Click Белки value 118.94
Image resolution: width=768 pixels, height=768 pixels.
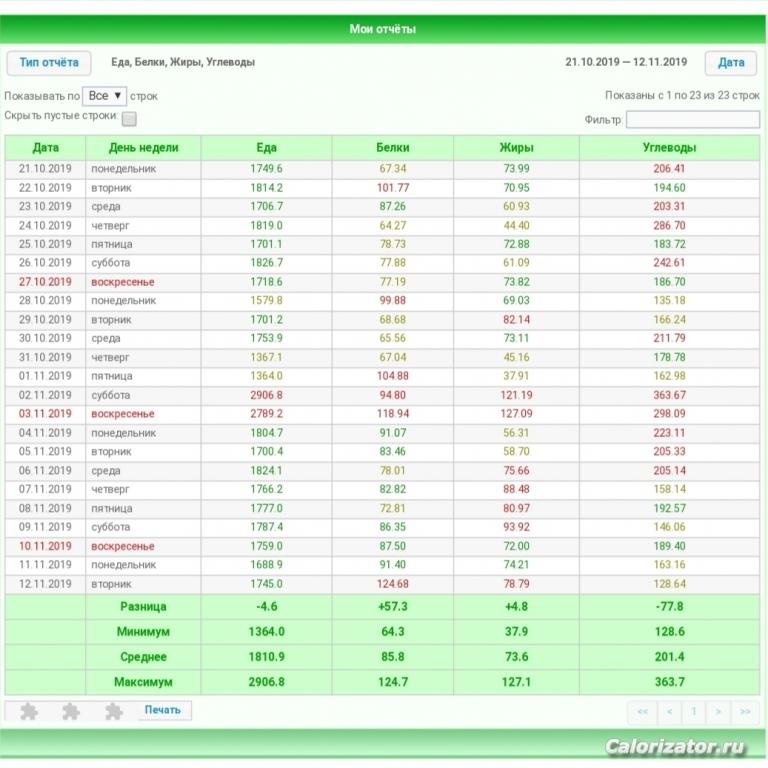393,414
